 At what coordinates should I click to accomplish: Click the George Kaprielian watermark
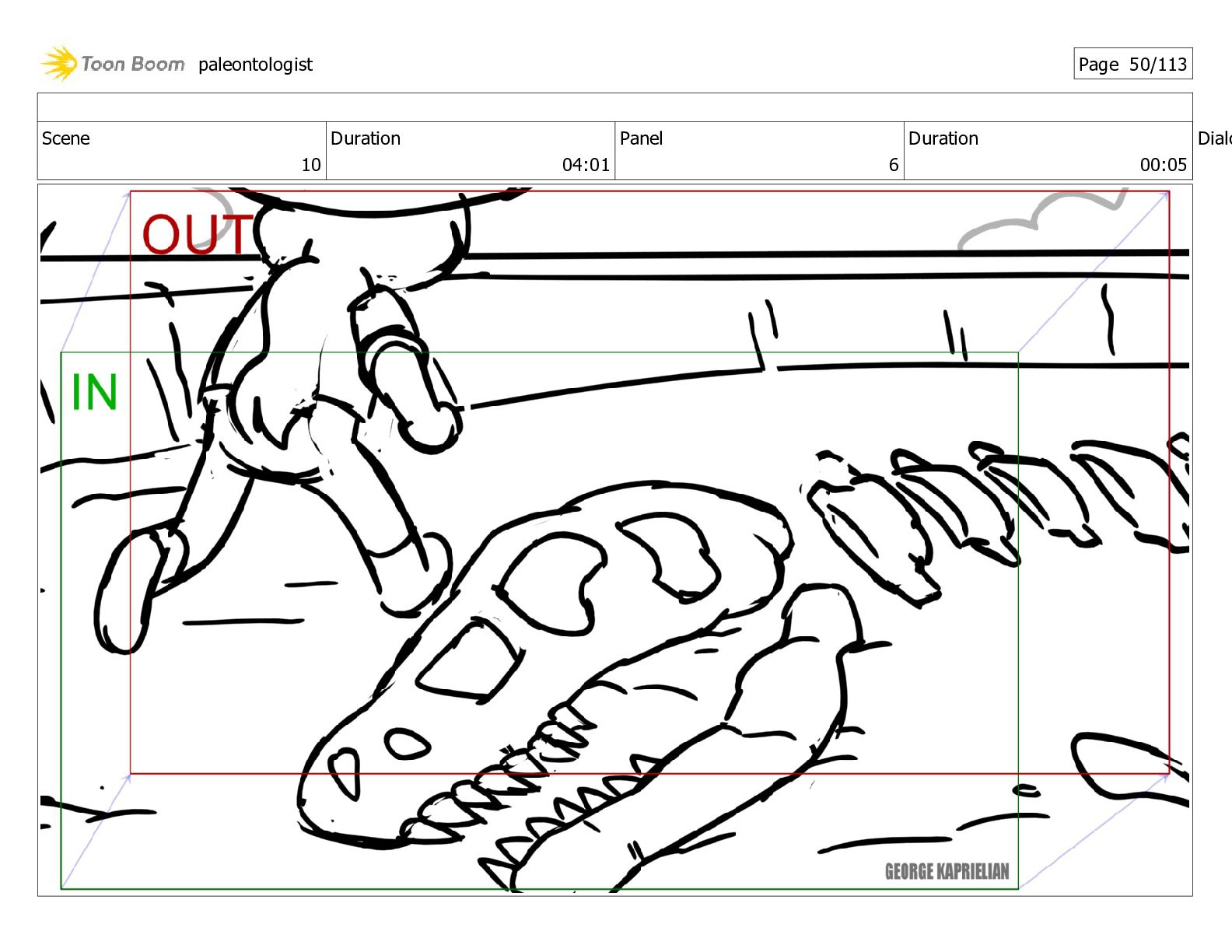coord(947,871)
